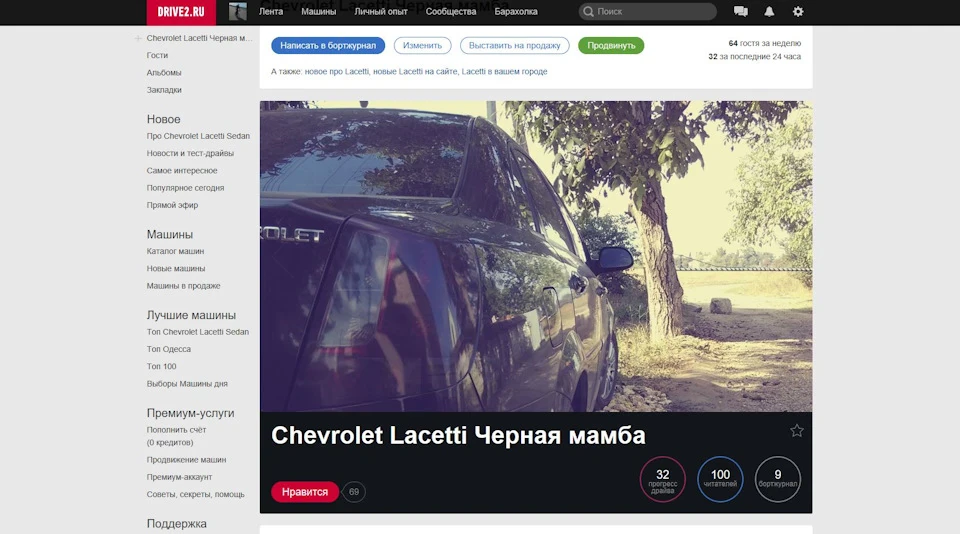Open the Прямой эфир link
Viewport: 960px width, 534px height.
click(172, 205)
